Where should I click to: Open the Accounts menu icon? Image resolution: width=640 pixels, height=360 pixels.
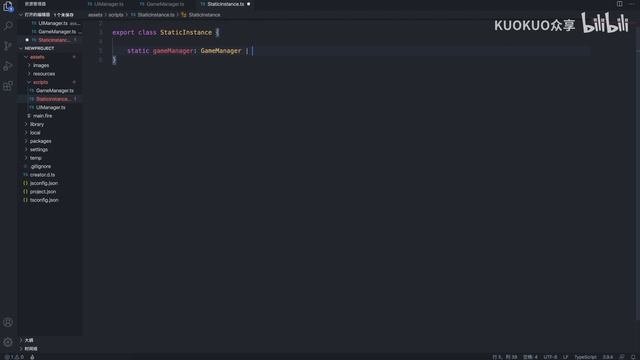[8, 322]
